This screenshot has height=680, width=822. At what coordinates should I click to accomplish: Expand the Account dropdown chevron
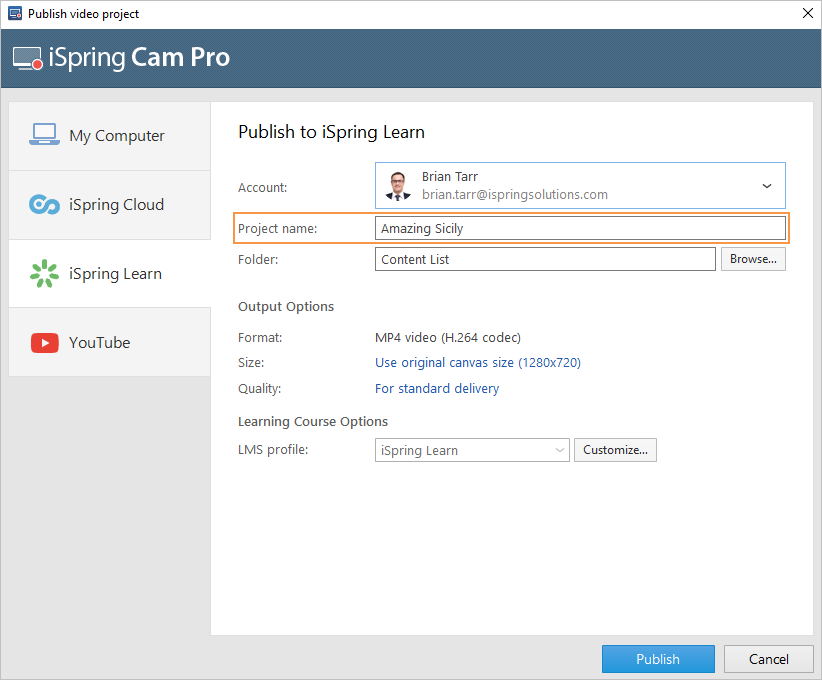(x=767, y=186)
